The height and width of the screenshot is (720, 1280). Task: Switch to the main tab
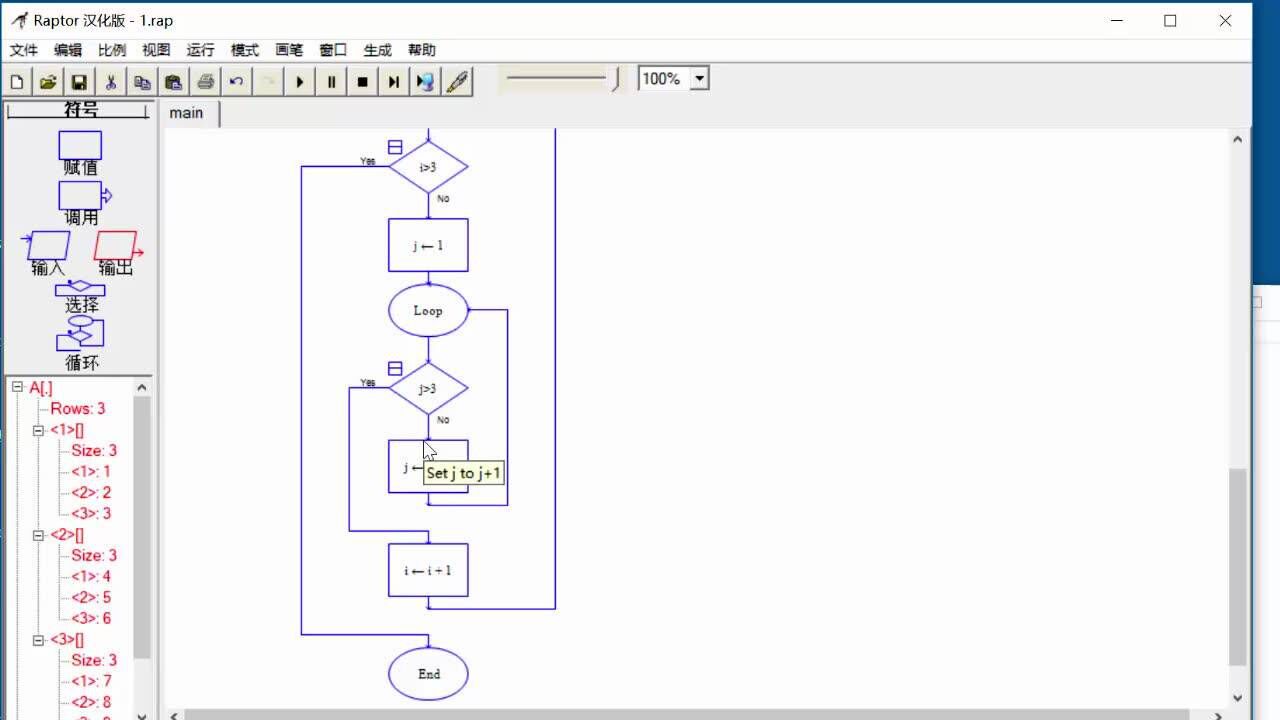click(186, 113)
